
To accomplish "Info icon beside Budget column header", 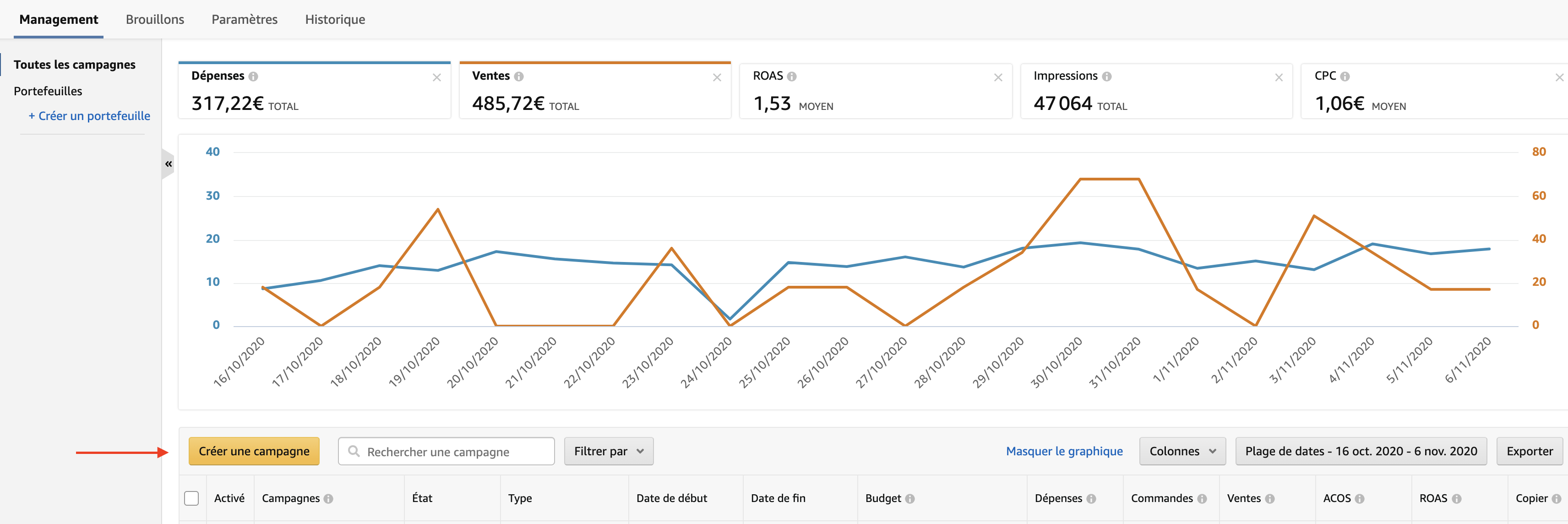I will click(x=909, y=498).
